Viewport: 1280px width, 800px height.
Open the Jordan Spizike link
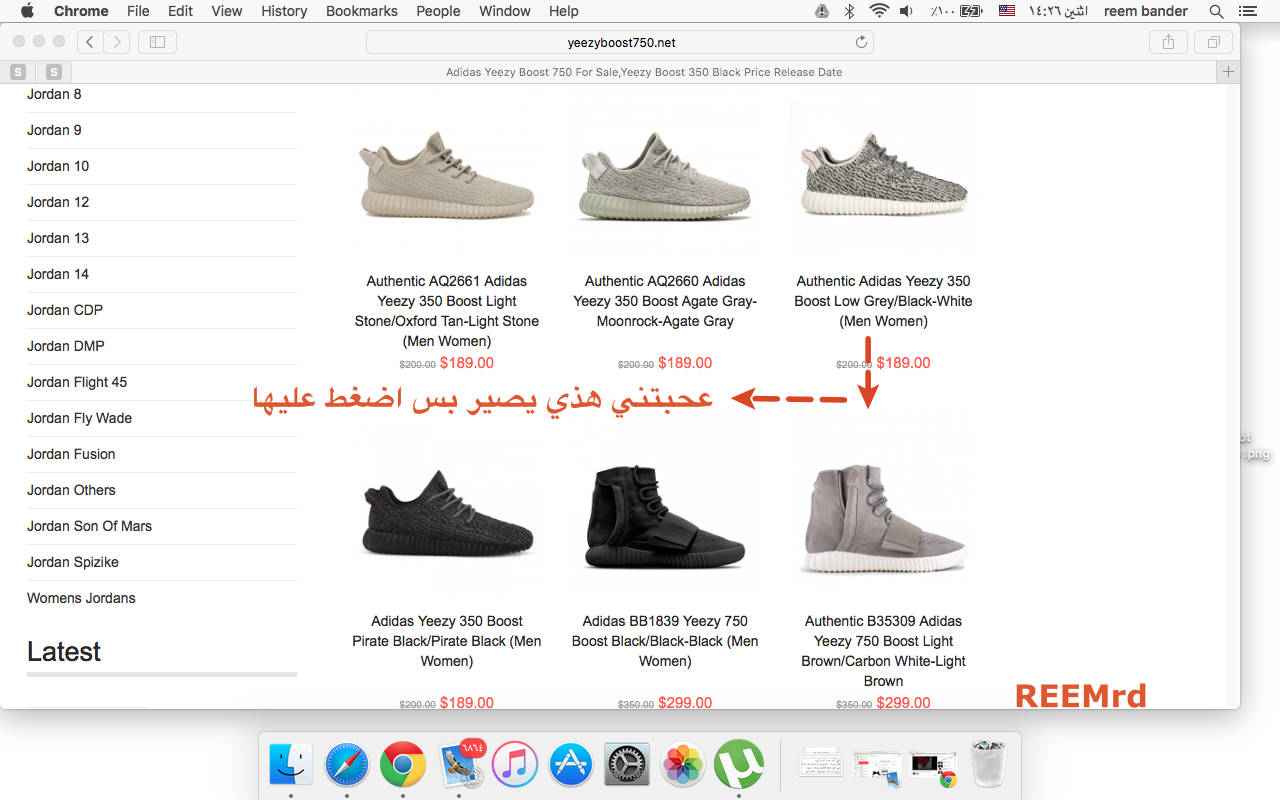click(73, 562)
